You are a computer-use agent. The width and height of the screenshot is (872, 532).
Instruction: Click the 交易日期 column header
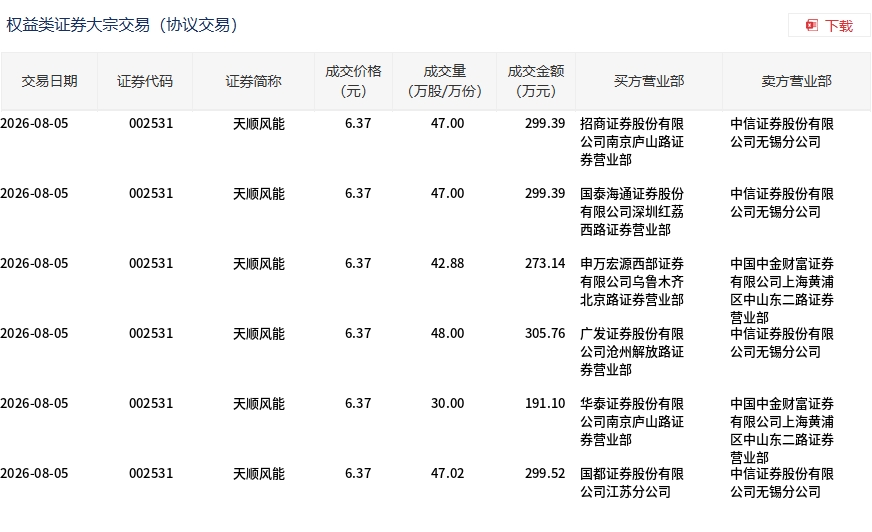click(49, 81)
